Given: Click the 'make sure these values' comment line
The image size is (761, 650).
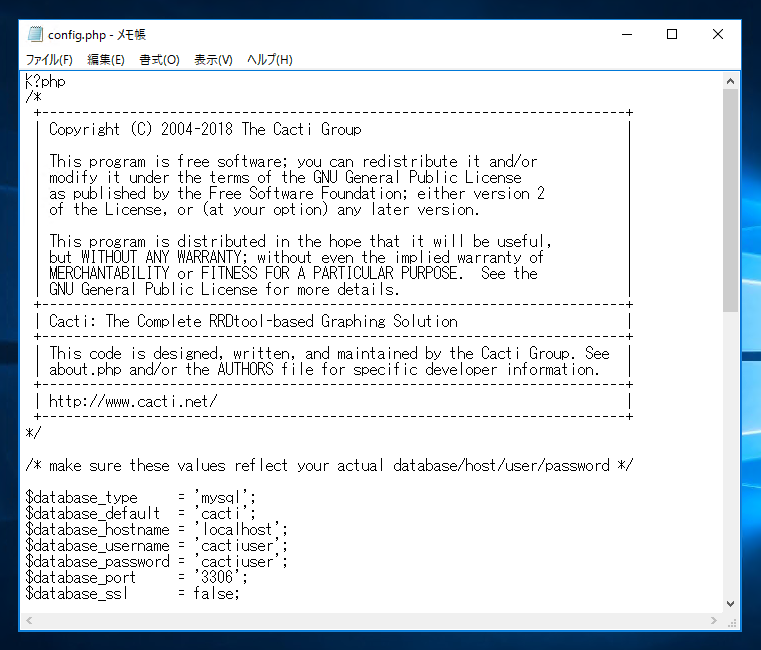Looking at the screenshot, I should coord(329,466).
